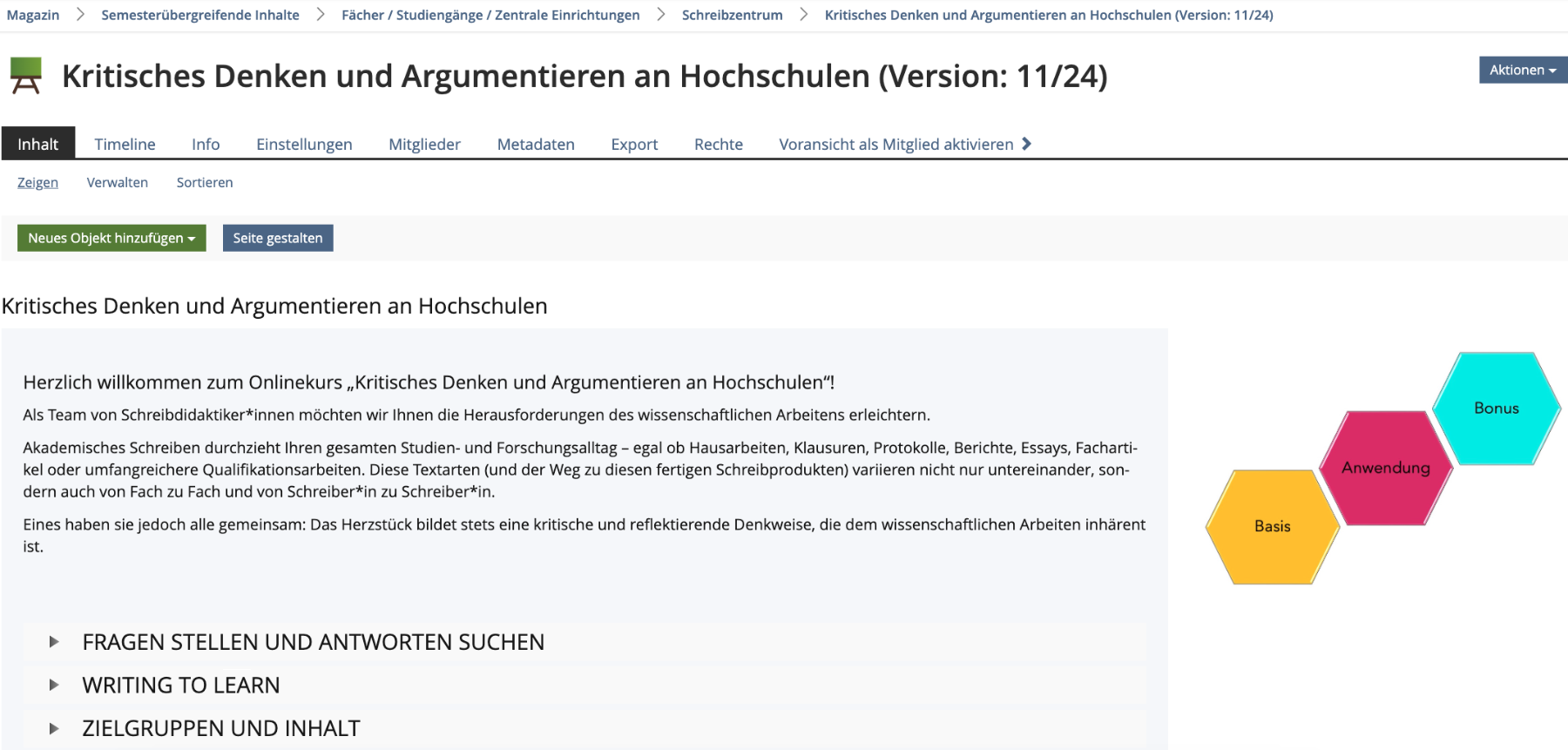Choose the Sortieren sub-tab

(x=205, y=182)
